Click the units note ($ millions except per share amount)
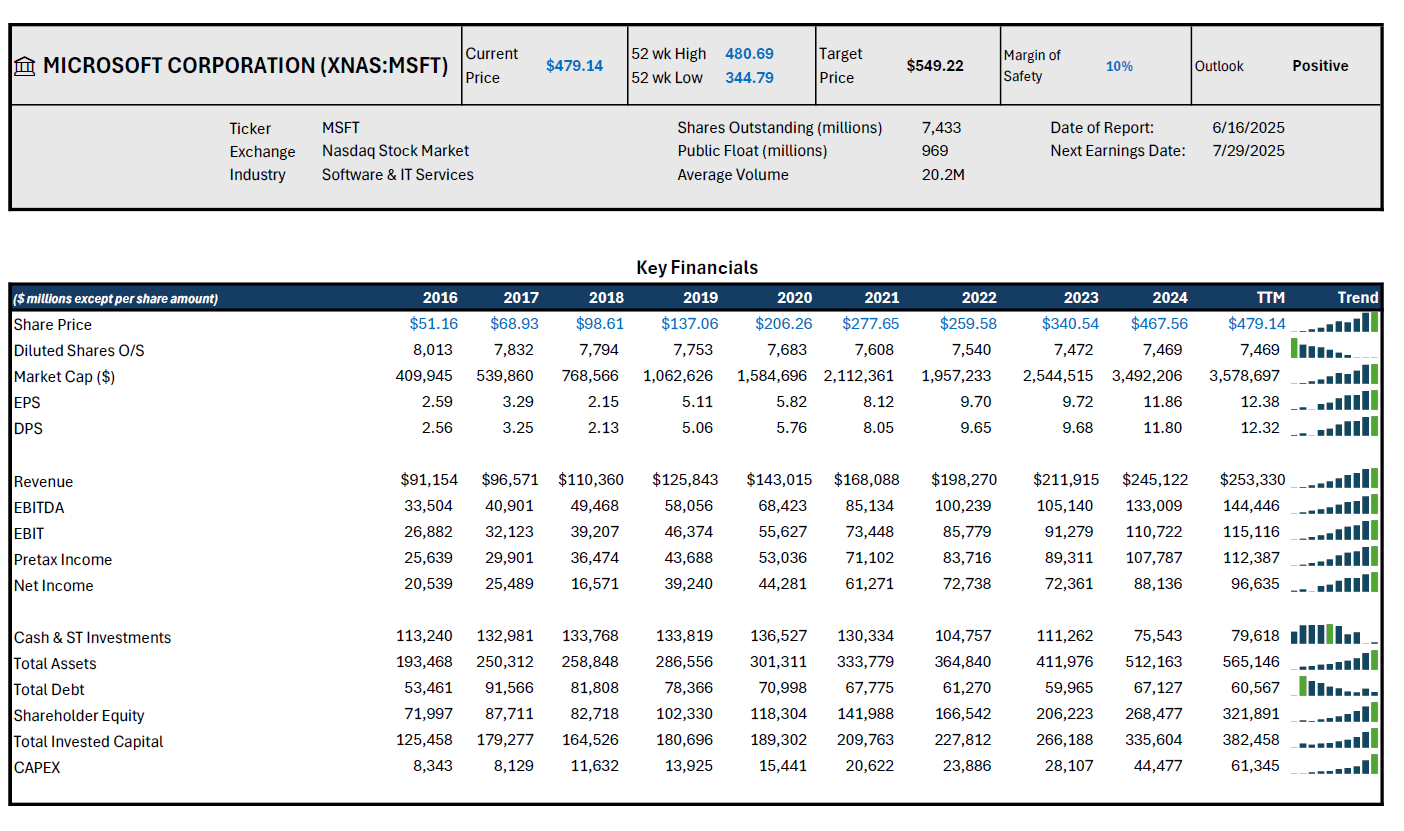The width and height of the screenshot is (1404, 831). [115, 299]
